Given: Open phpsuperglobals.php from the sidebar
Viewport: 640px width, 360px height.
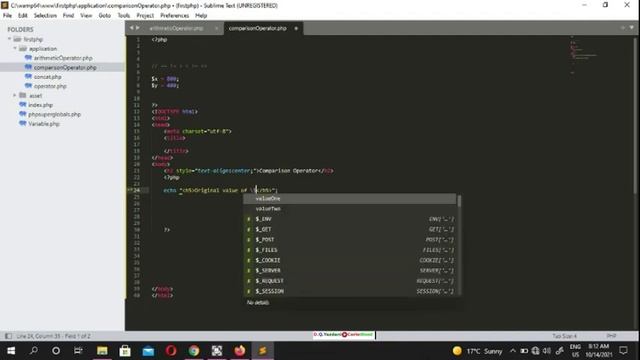Looking at the screenshot, I should 54,114.
